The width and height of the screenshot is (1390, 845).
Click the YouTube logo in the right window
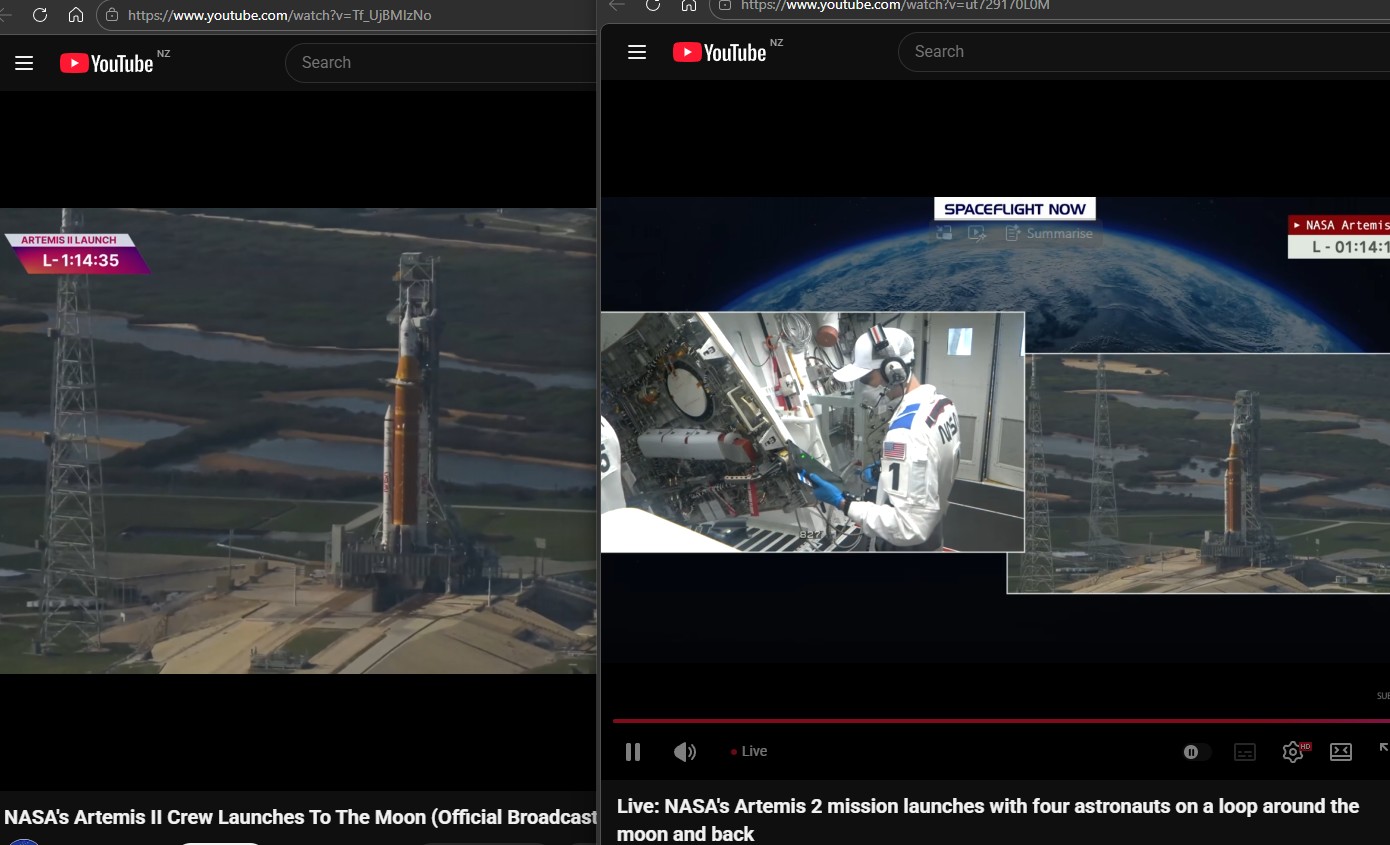coord(719,52)
